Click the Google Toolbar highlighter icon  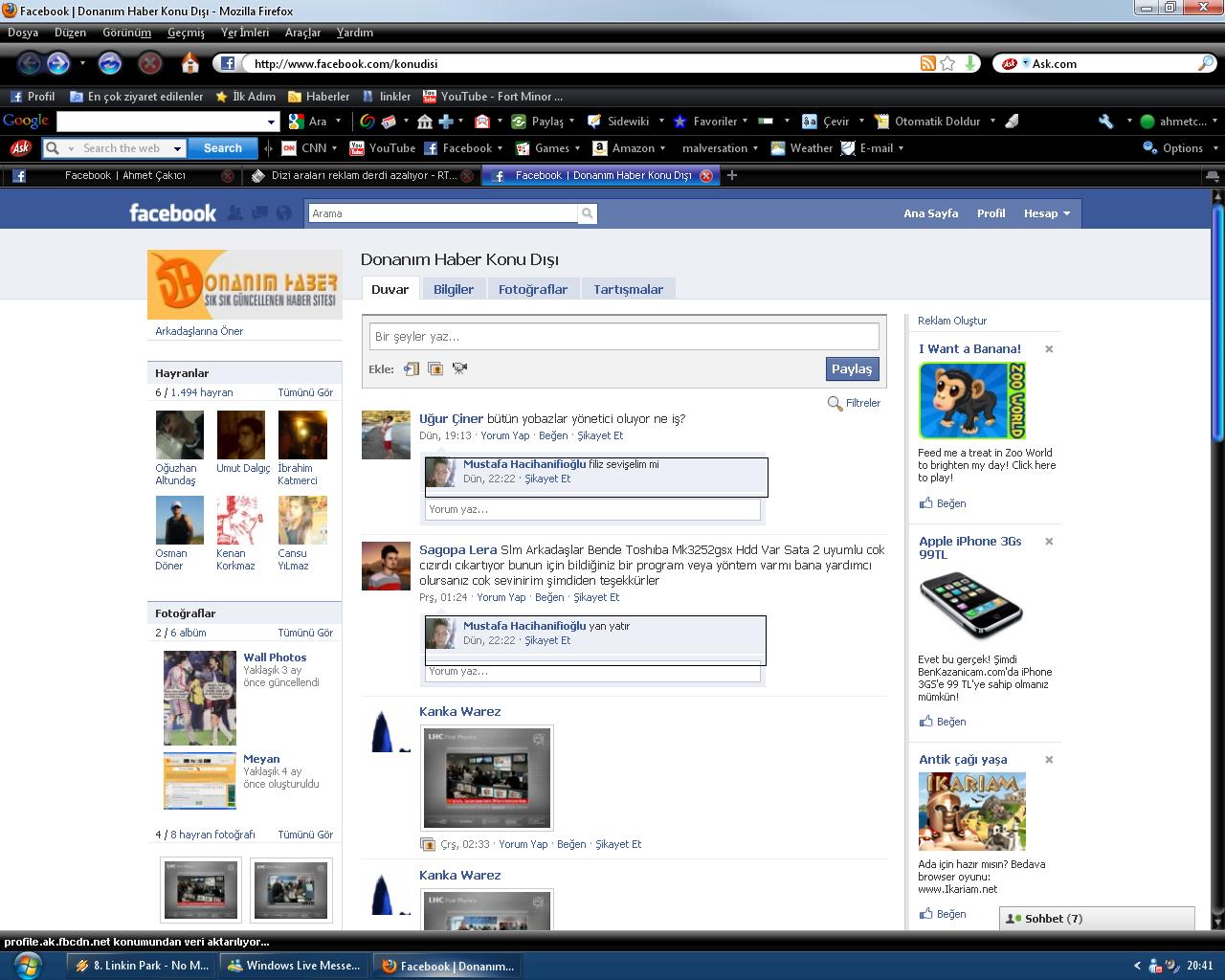tap(1012, 122)
